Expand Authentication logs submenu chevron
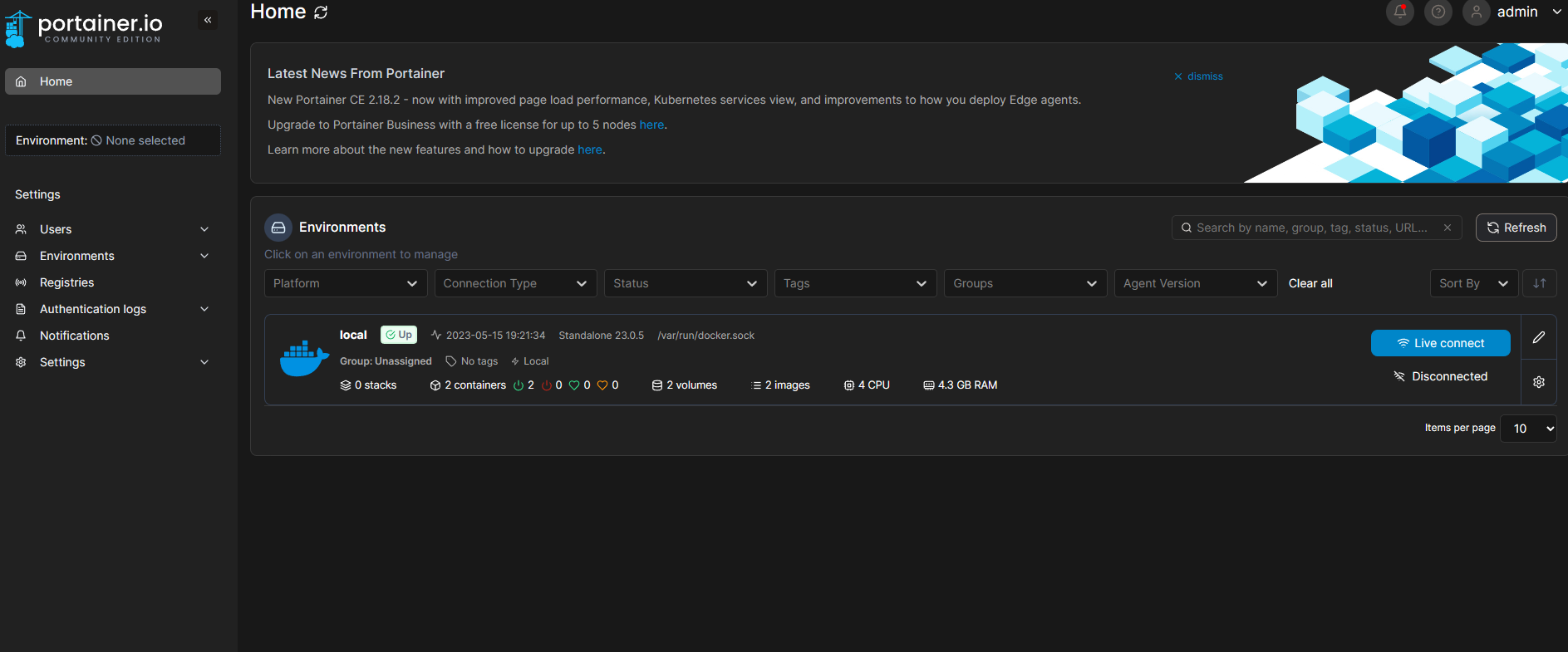This screenshot has height=652, width=1568. click(204, 309)
